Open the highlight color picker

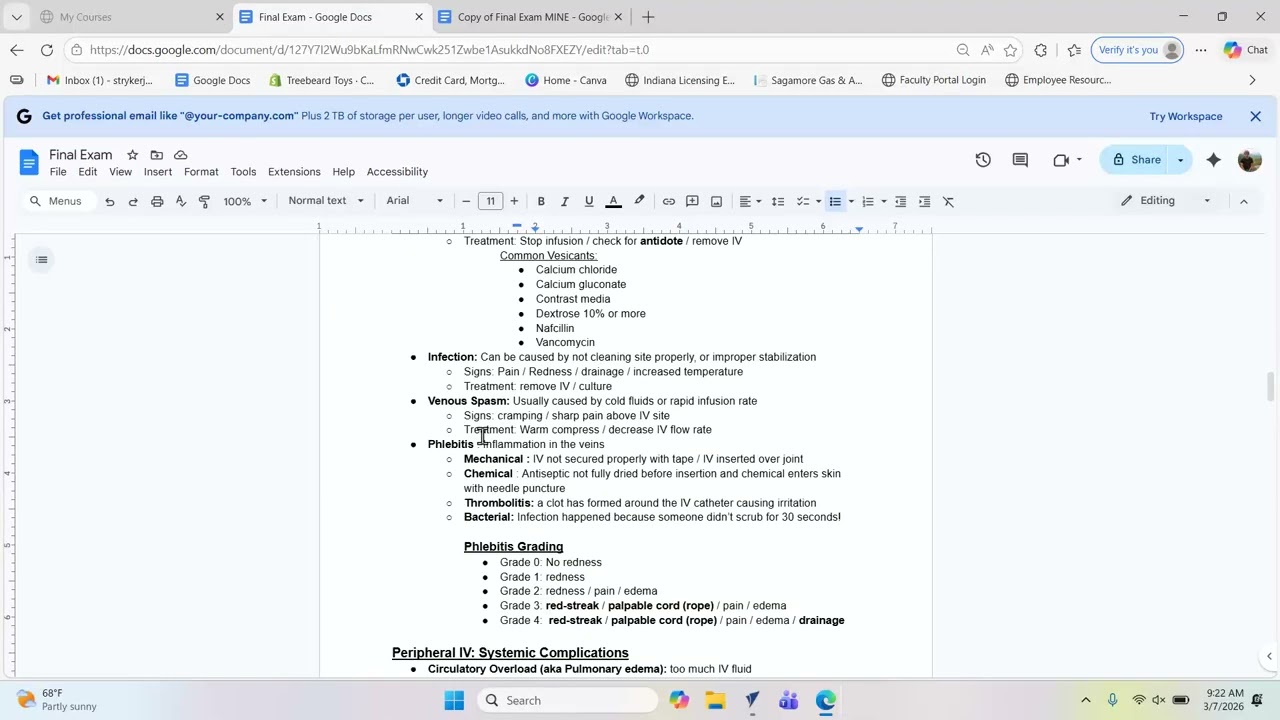point(639,201)
